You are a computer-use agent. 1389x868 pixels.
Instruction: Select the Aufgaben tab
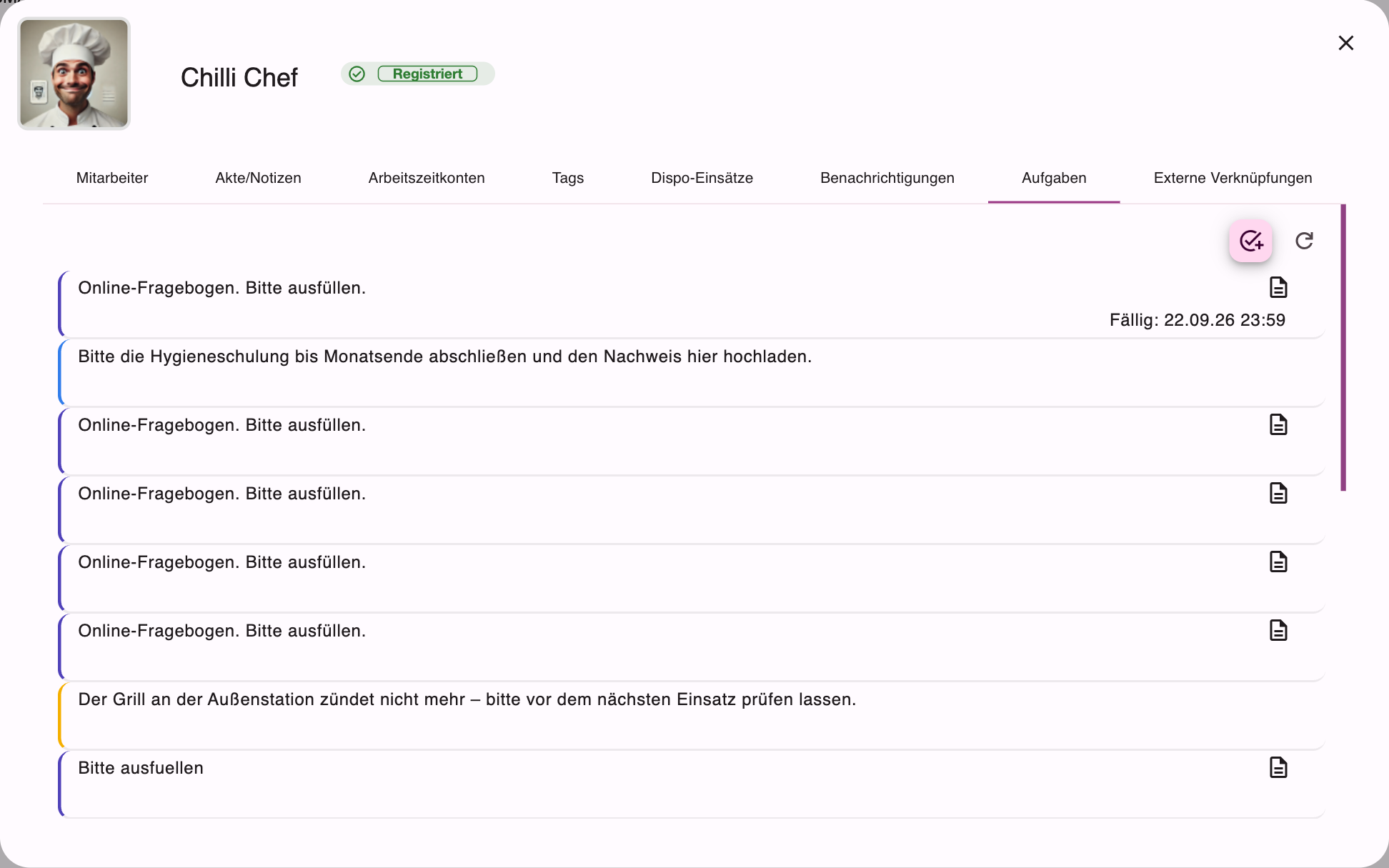pyautogui.click(x=1054, y=178)
